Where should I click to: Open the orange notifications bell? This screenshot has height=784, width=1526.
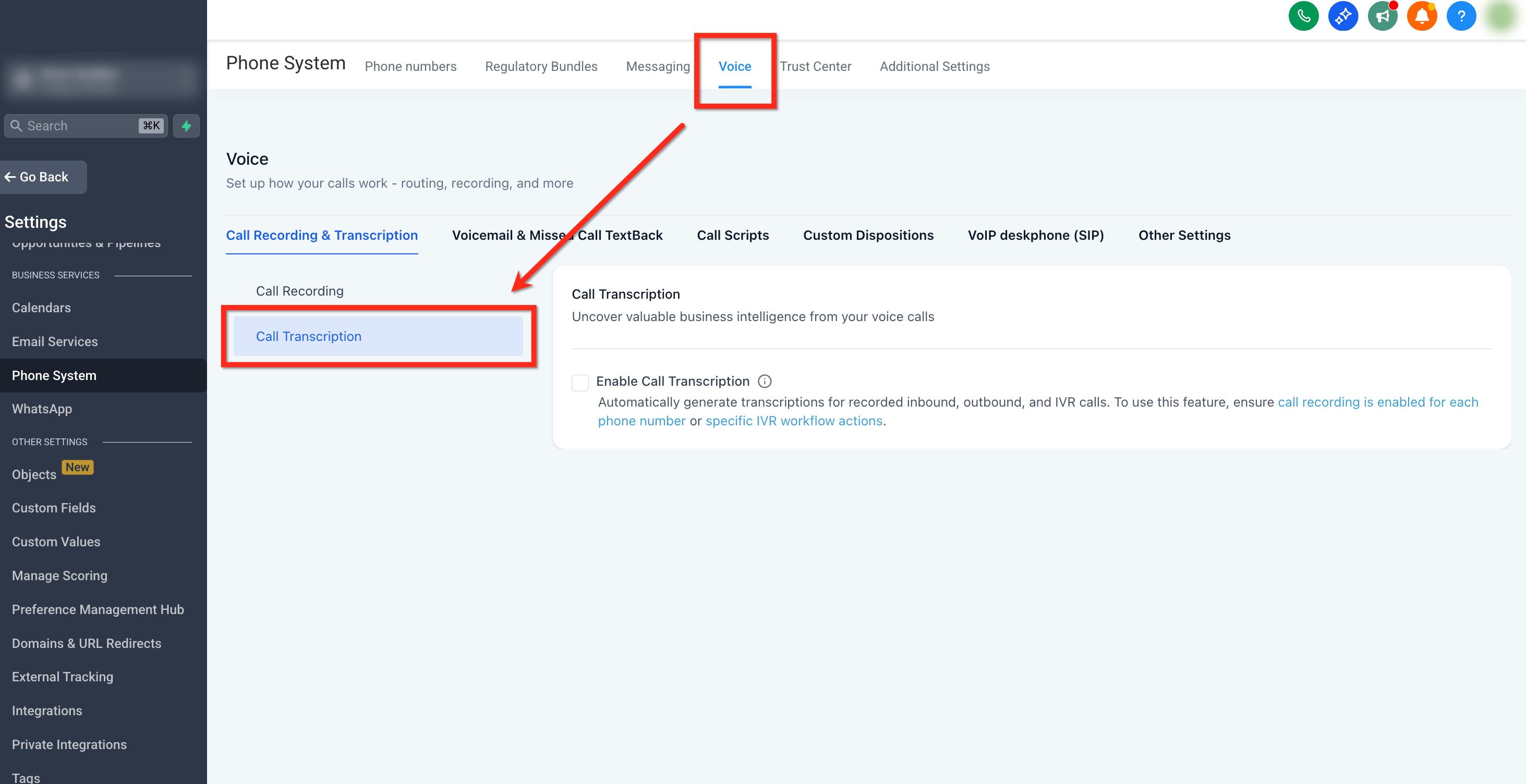tap(1421, 16)
